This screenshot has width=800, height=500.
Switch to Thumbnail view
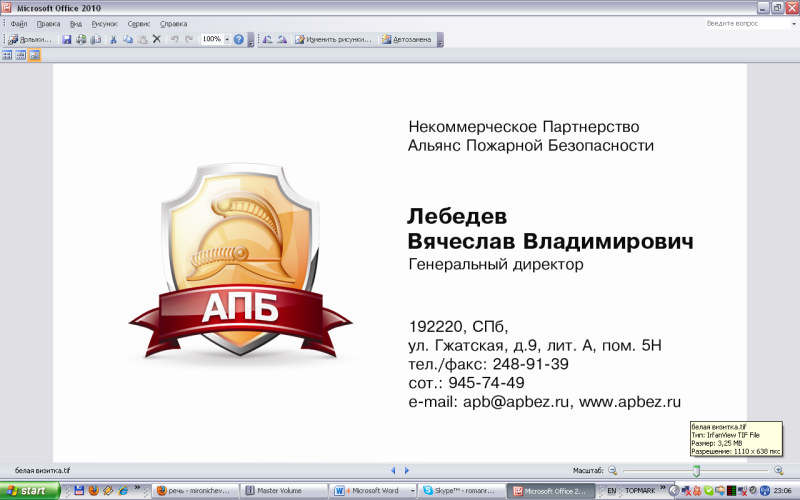(7, 55)
